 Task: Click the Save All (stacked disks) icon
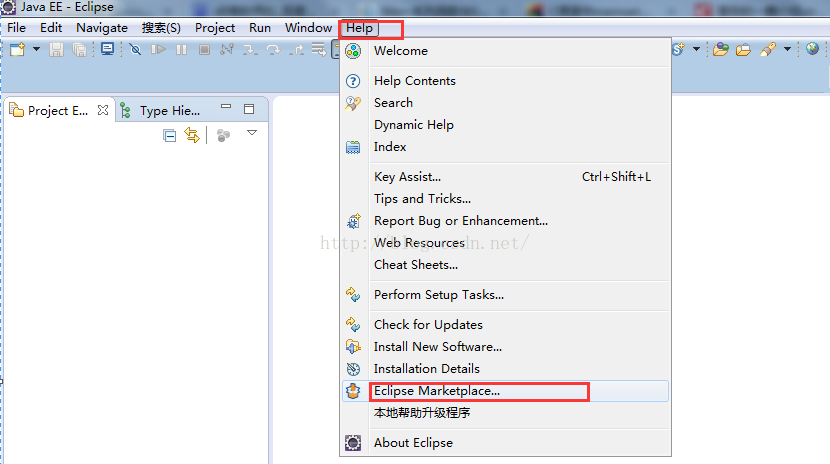click(79, 50)
